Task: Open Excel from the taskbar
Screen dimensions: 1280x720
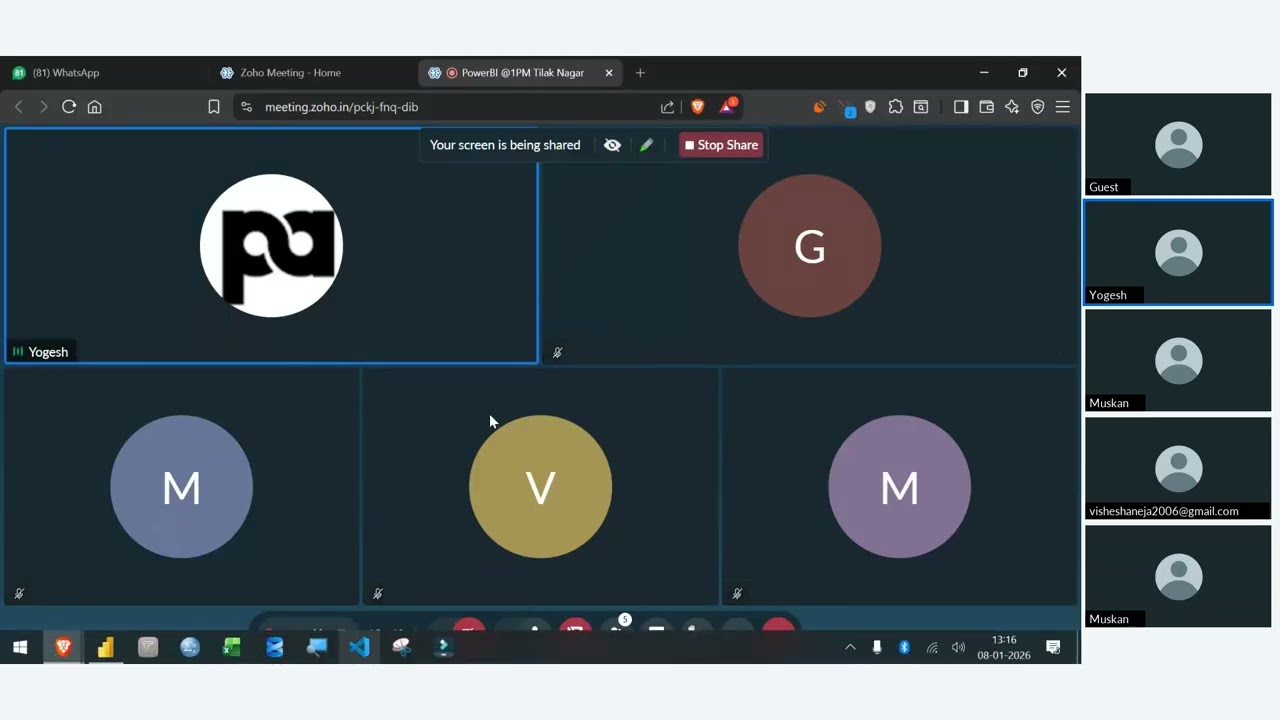Action: tap(232, 648)
